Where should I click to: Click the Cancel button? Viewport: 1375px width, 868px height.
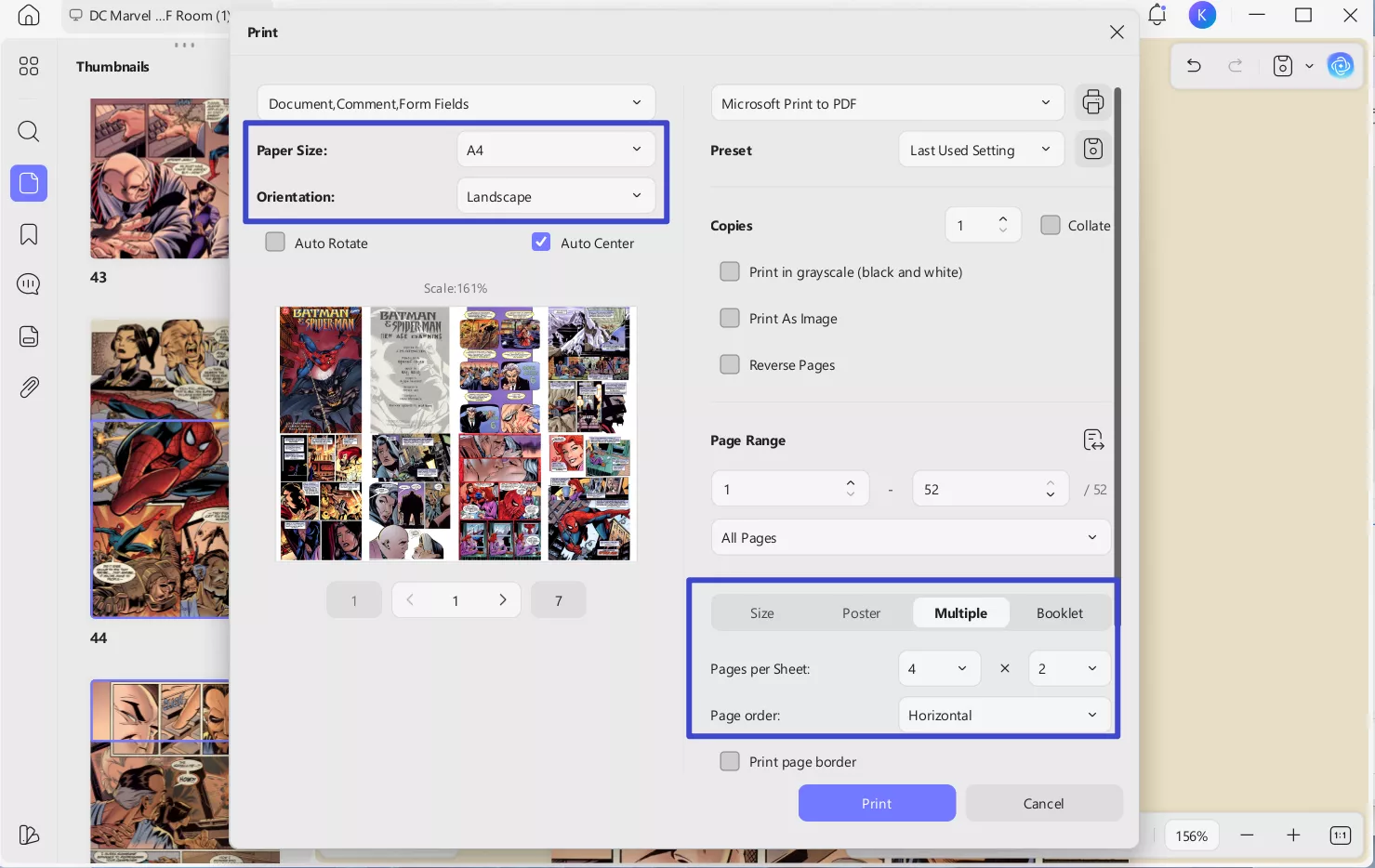pos(1043,803)
